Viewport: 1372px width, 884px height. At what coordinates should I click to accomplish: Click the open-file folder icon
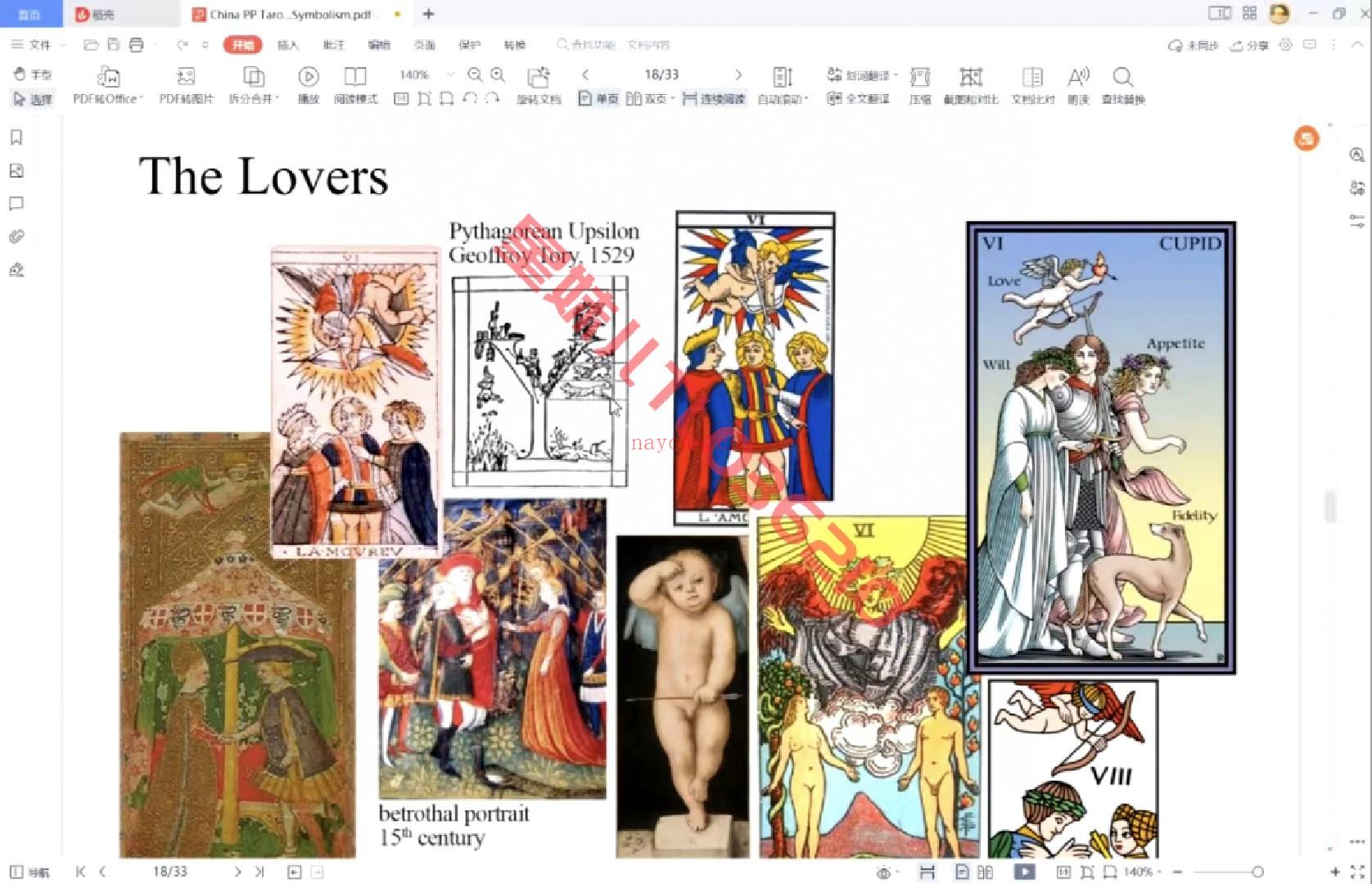point(91,45)
